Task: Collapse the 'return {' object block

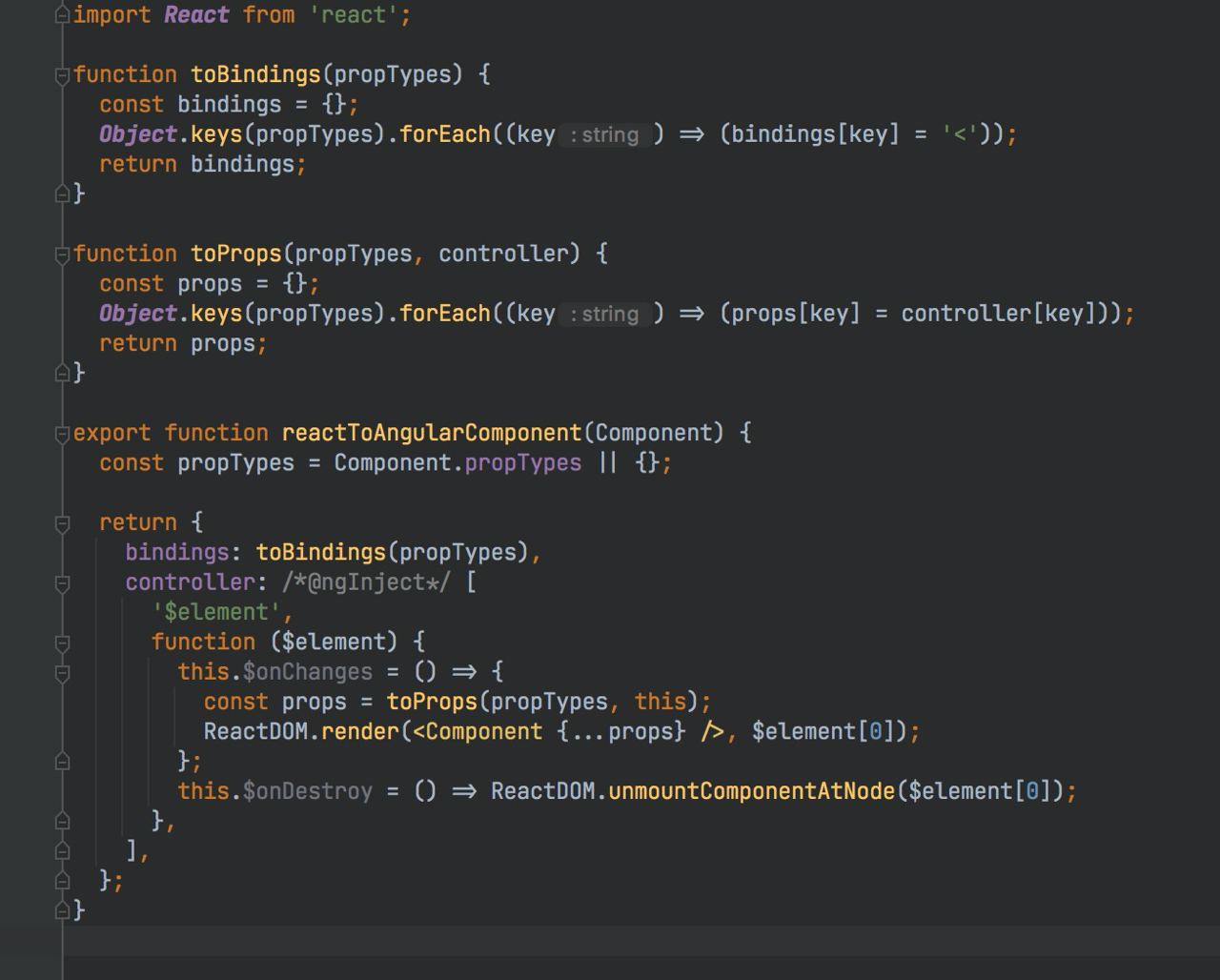Action: point(62,522)
